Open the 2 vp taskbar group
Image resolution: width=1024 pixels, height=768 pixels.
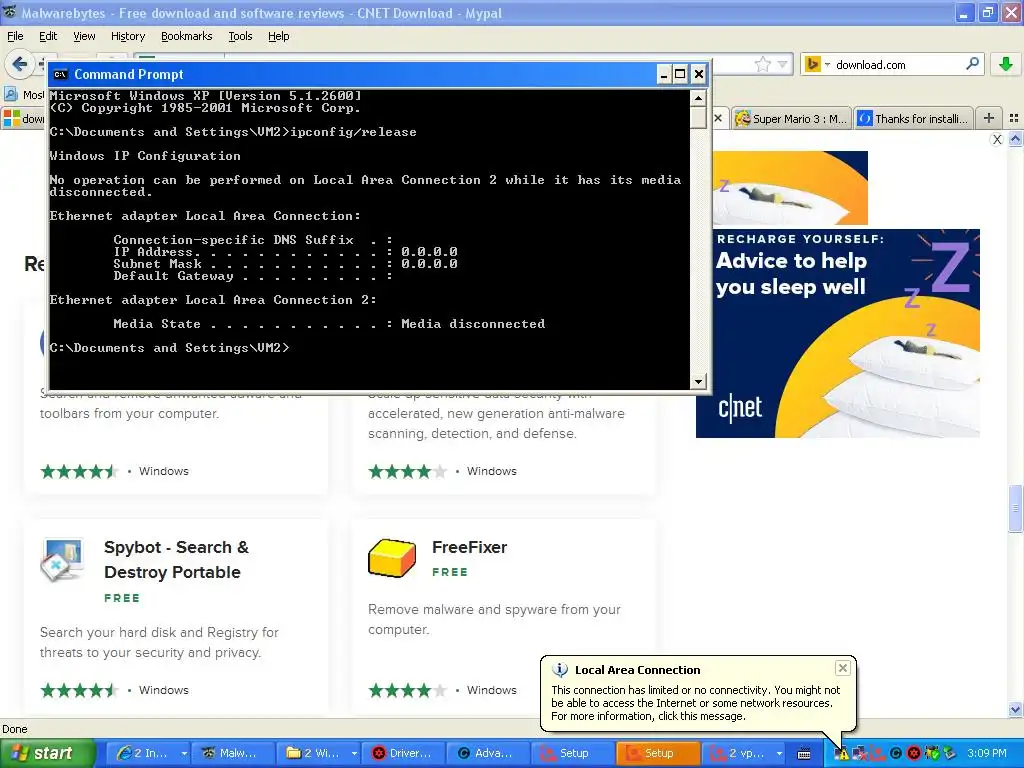click(x=742, y=753)
